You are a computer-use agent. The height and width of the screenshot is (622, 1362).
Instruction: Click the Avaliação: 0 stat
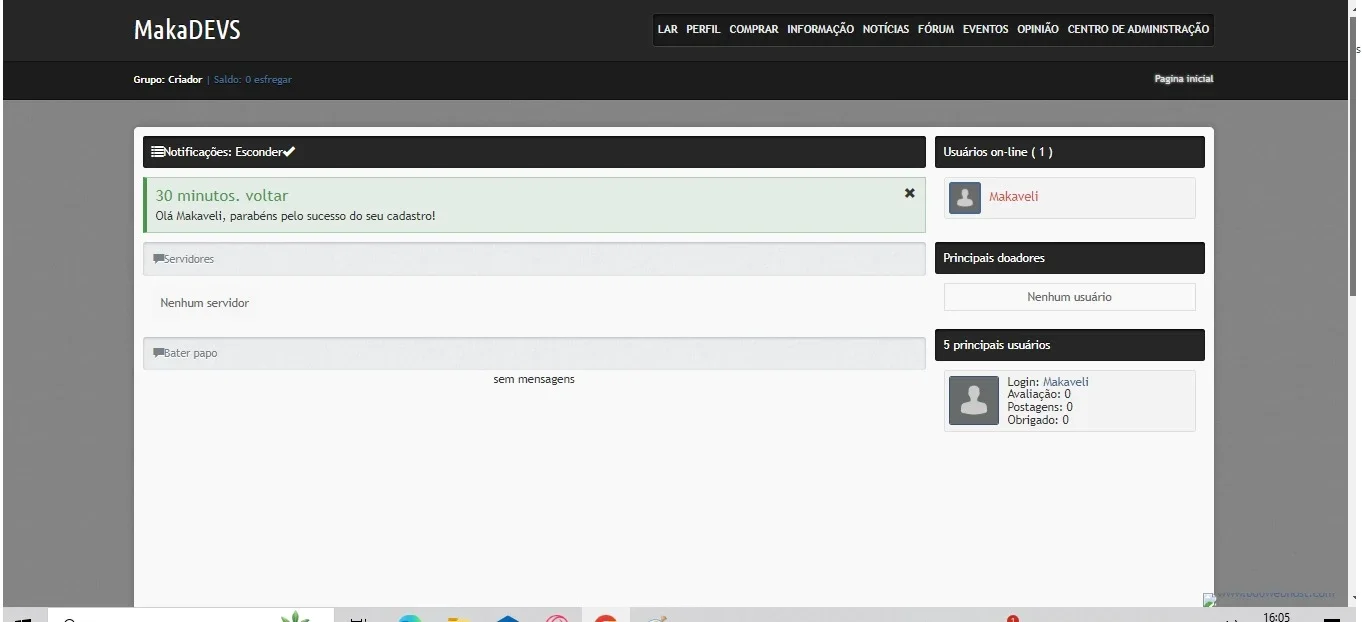point(1040,395)
